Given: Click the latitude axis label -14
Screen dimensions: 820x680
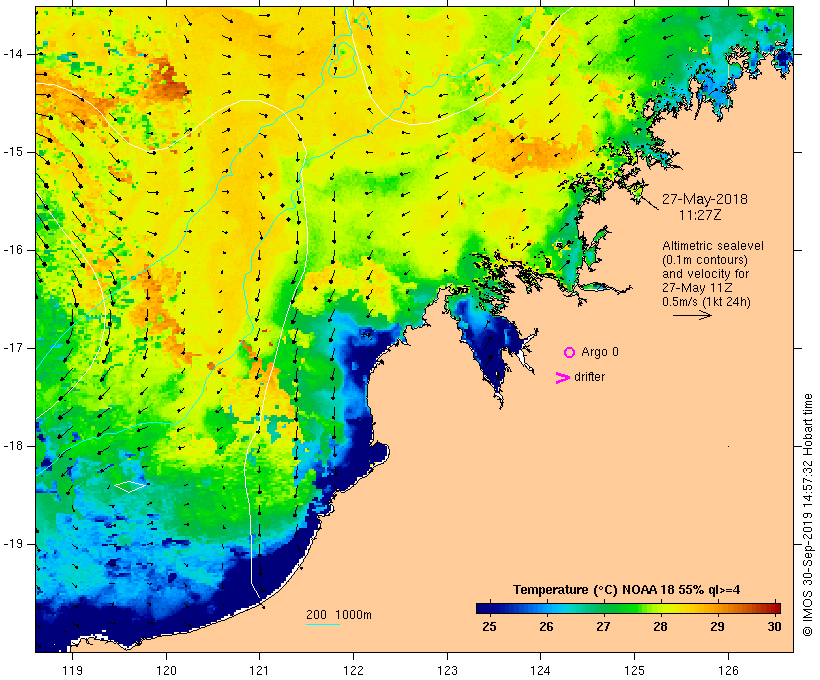Looking at the screenshot, I should point(13,54).
